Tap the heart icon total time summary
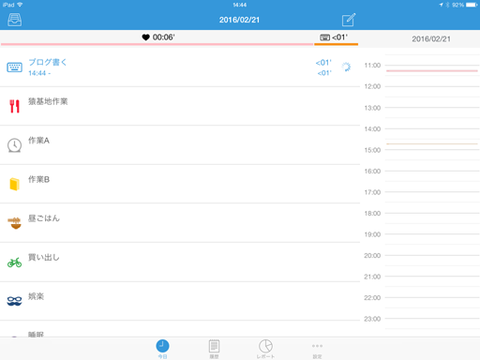Screen dimensions: 480x360 pos(146,37)
